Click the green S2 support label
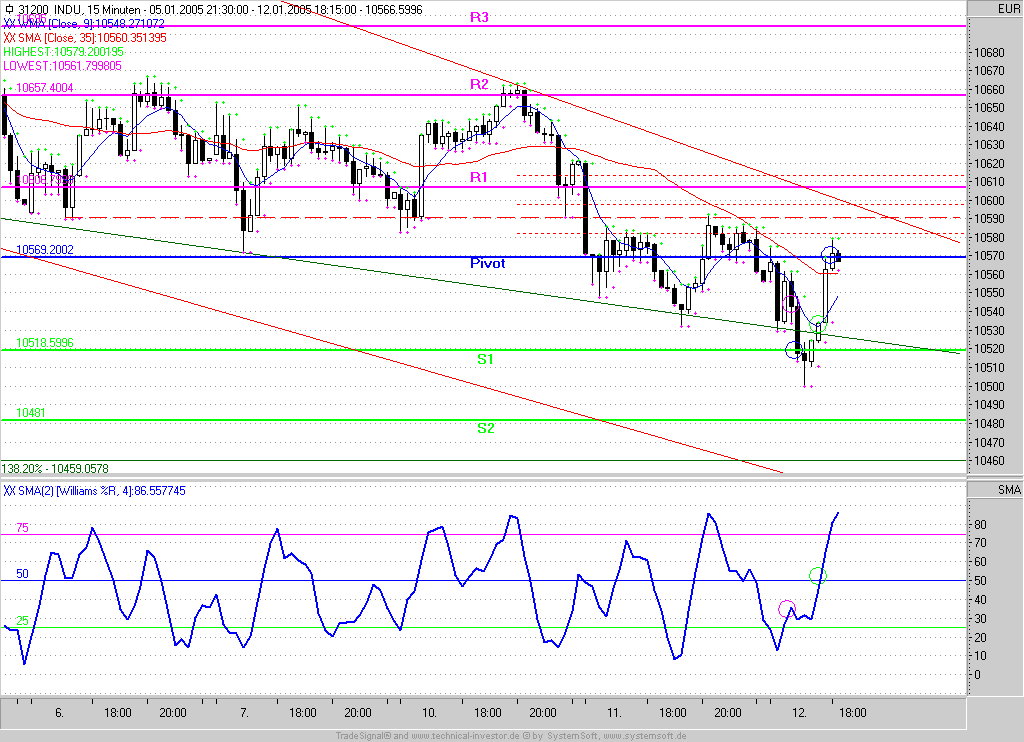This screenshot has width=1024, height=742. coord(485,428)
